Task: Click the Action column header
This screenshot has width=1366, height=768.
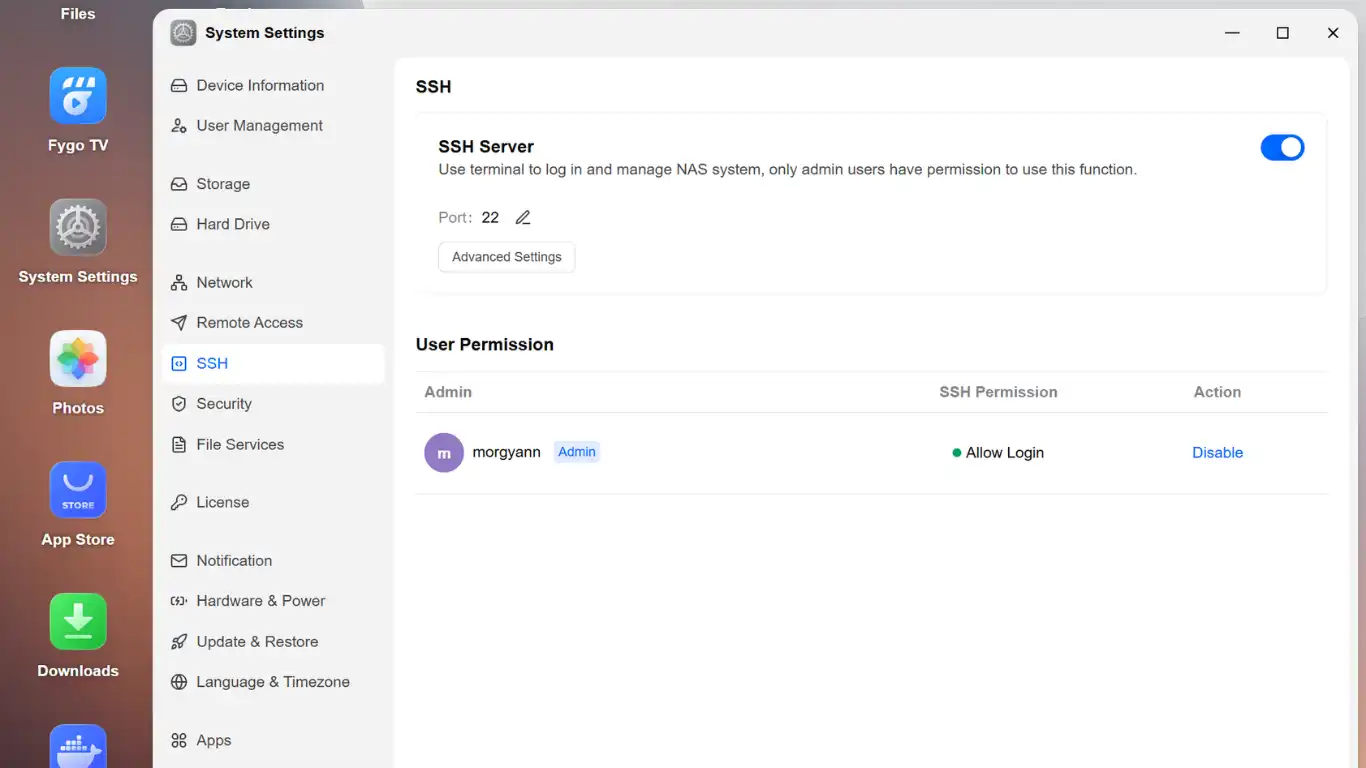Action: click(x=1217, y=392)
